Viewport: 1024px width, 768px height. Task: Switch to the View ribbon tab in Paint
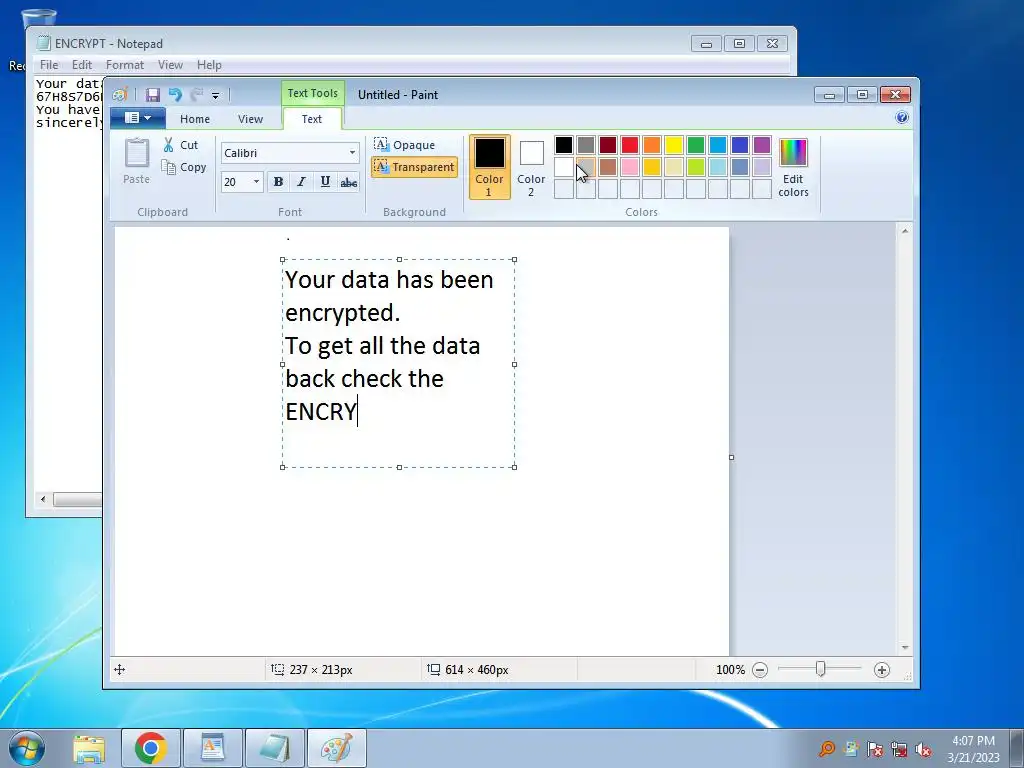[x=250, y=119]
